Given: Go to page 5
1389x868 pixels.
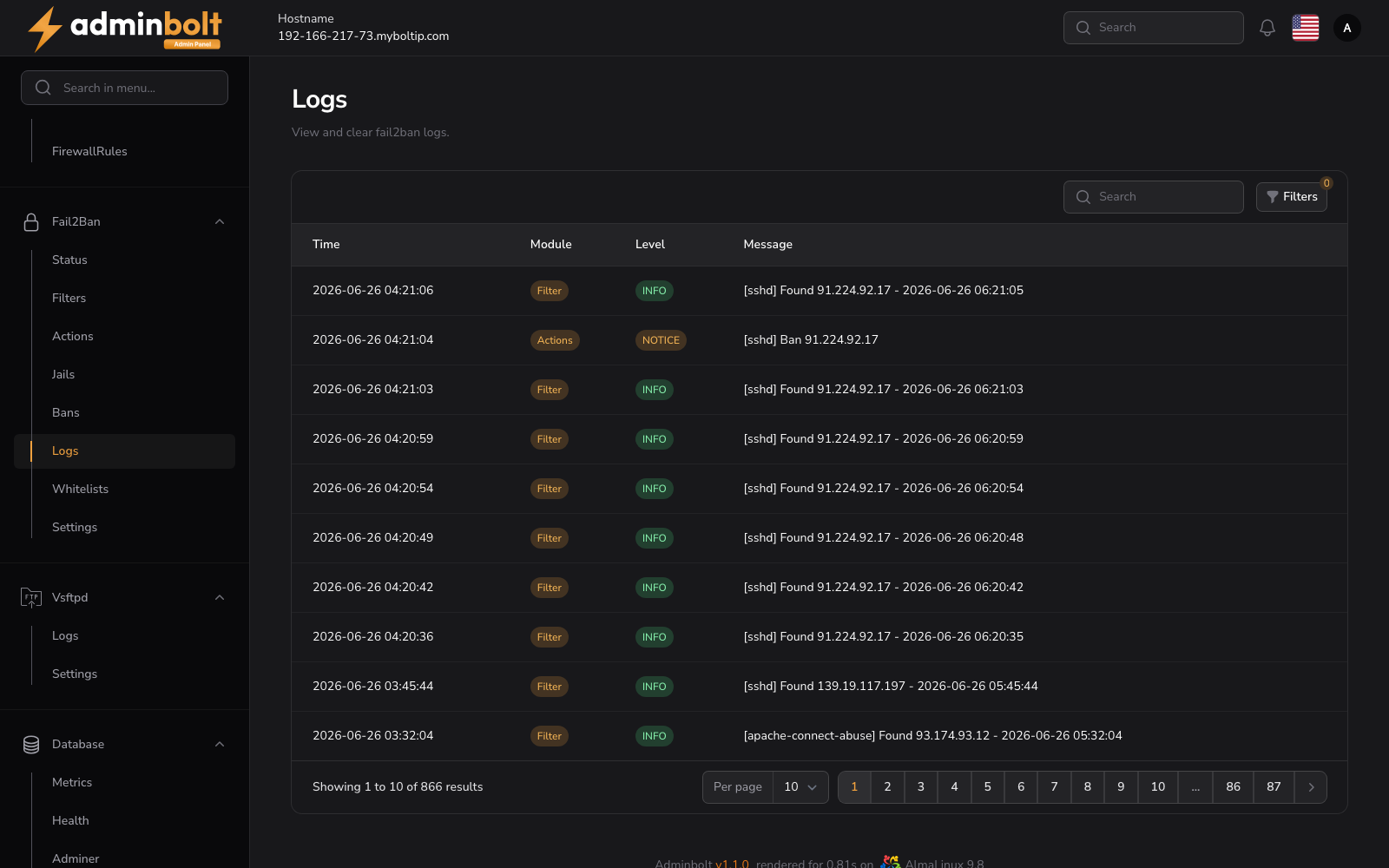Looking at the screenshot, I should pos(987,787).
